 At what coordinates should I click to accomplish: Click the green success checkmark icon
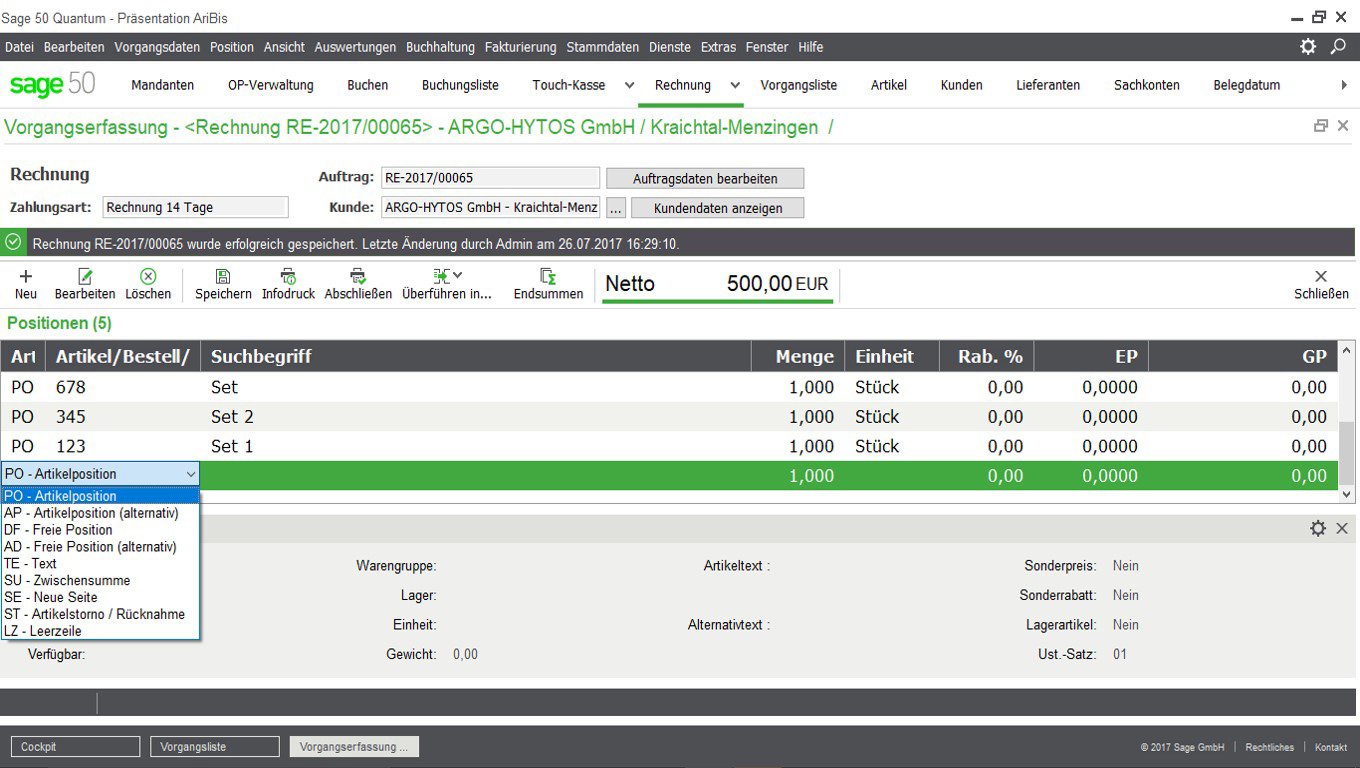pos(14,243)
